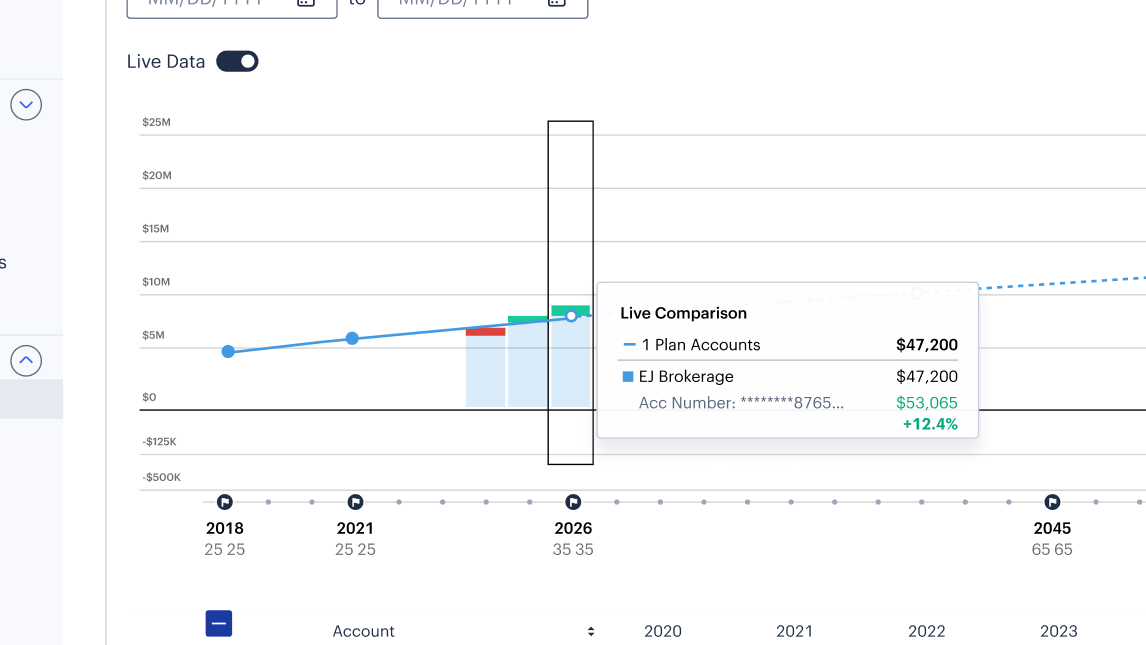The width and height of the screenshot is (1146, 645).
Task: Click the 2018 flag milestone icon
Action: (224, 502)
